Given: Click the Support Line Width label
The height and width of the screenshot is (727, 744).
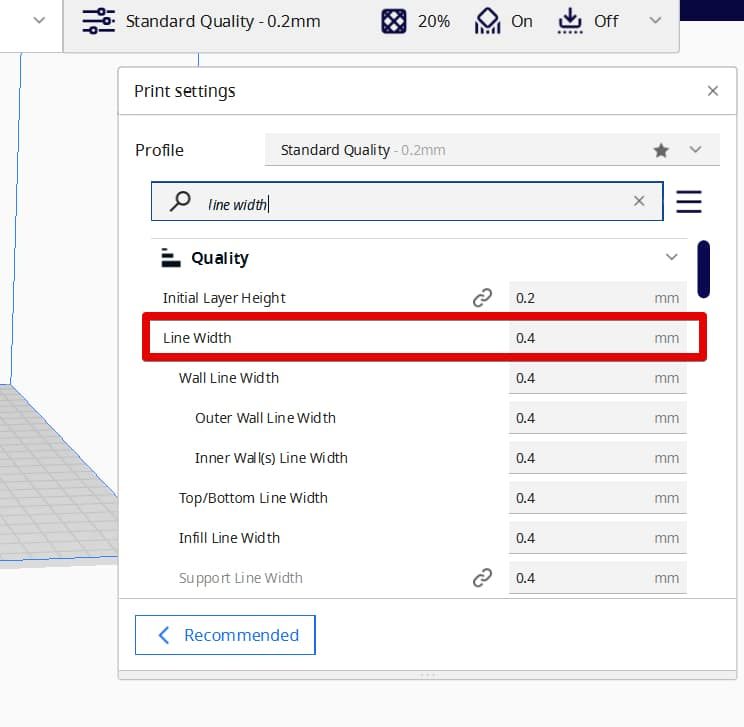Looking at the screenshot, I should click(240, 578).
